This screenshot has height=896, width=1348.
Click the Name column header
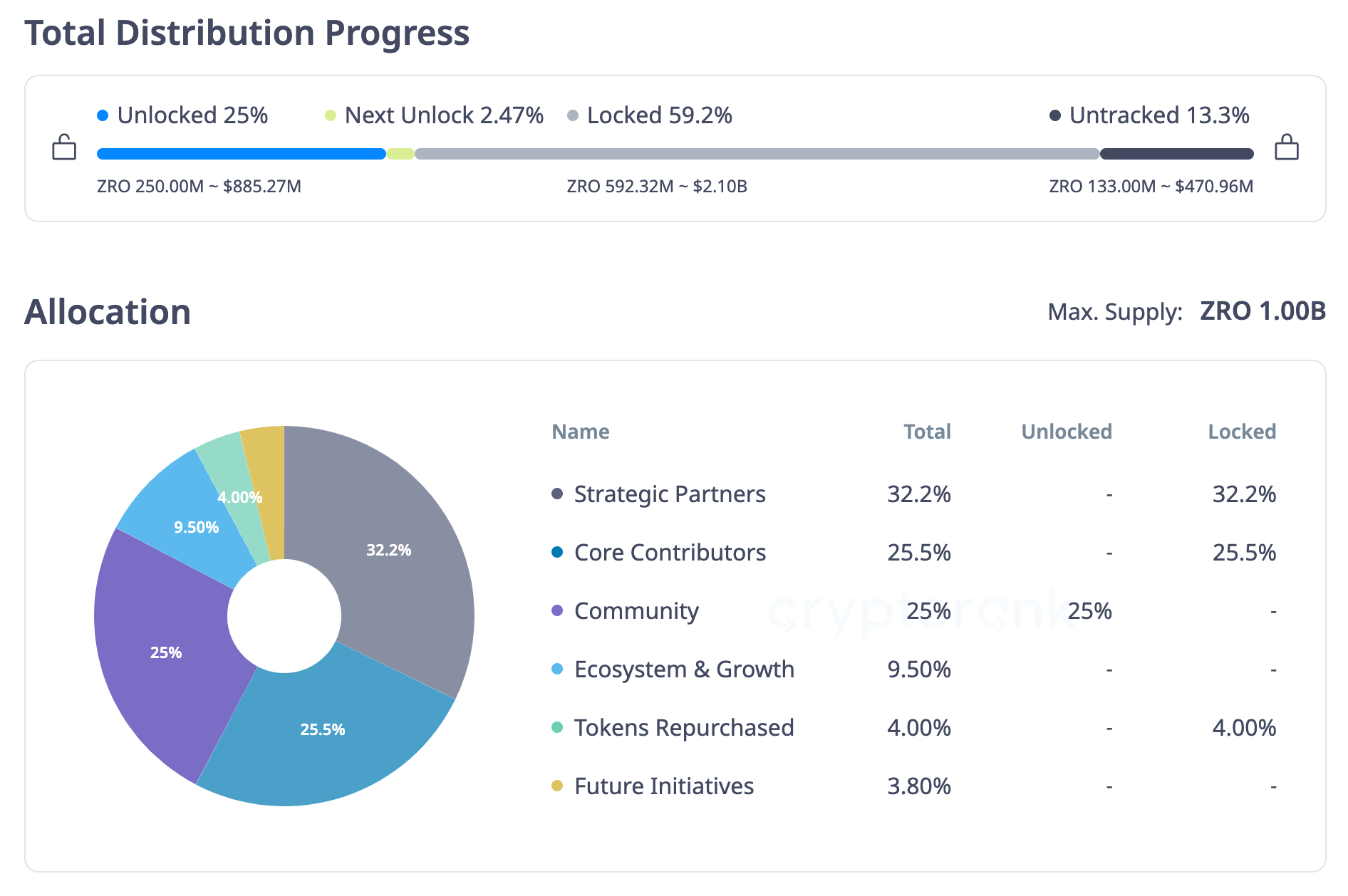coord(580,432)
